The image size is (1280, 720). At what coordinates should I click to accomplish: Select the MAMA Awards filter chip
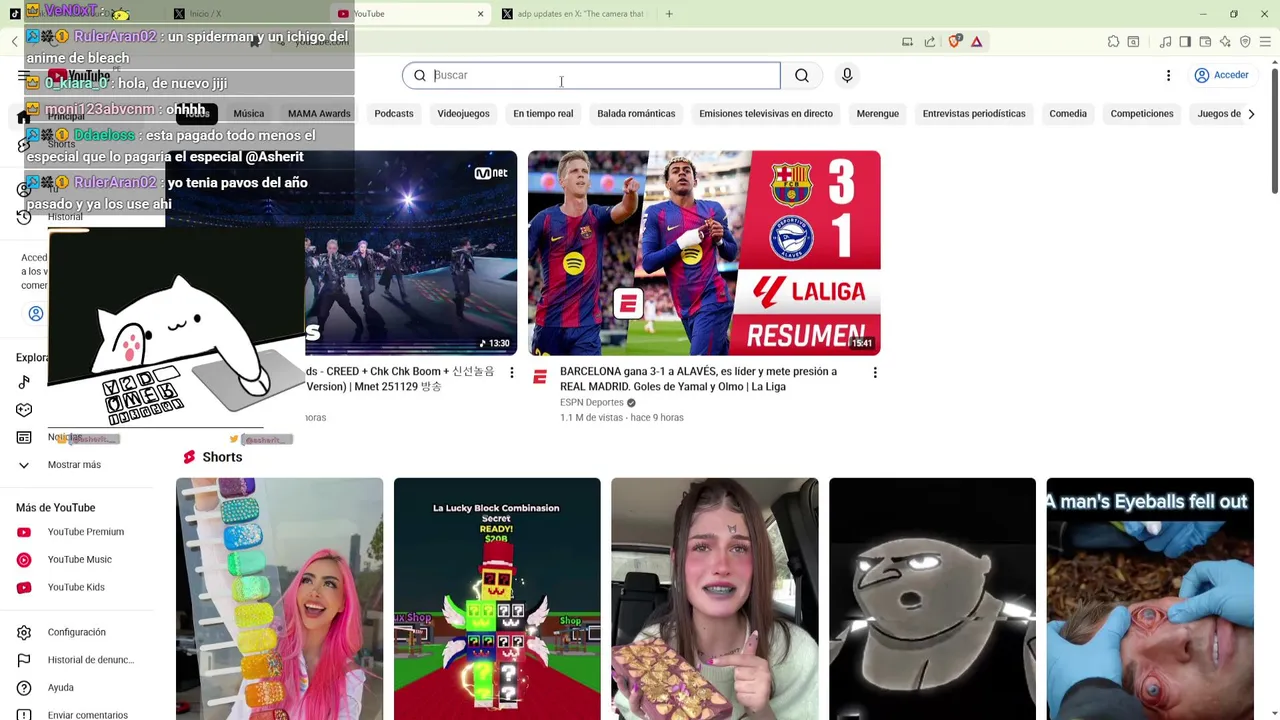(x=319, y=114)
